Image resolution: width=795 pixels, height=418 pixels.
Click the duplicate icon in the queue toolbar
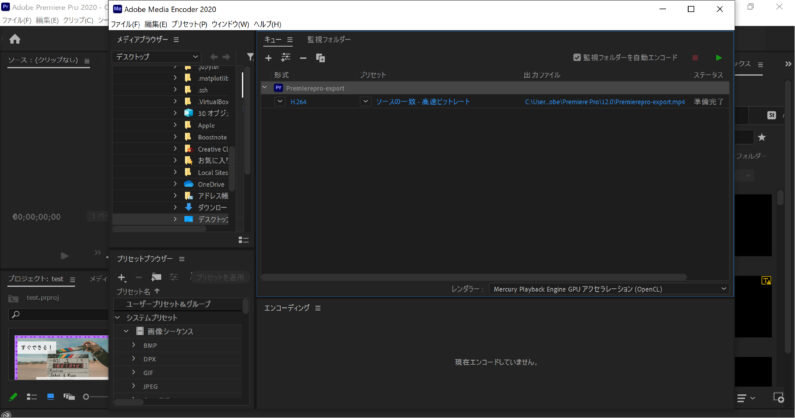320,58
